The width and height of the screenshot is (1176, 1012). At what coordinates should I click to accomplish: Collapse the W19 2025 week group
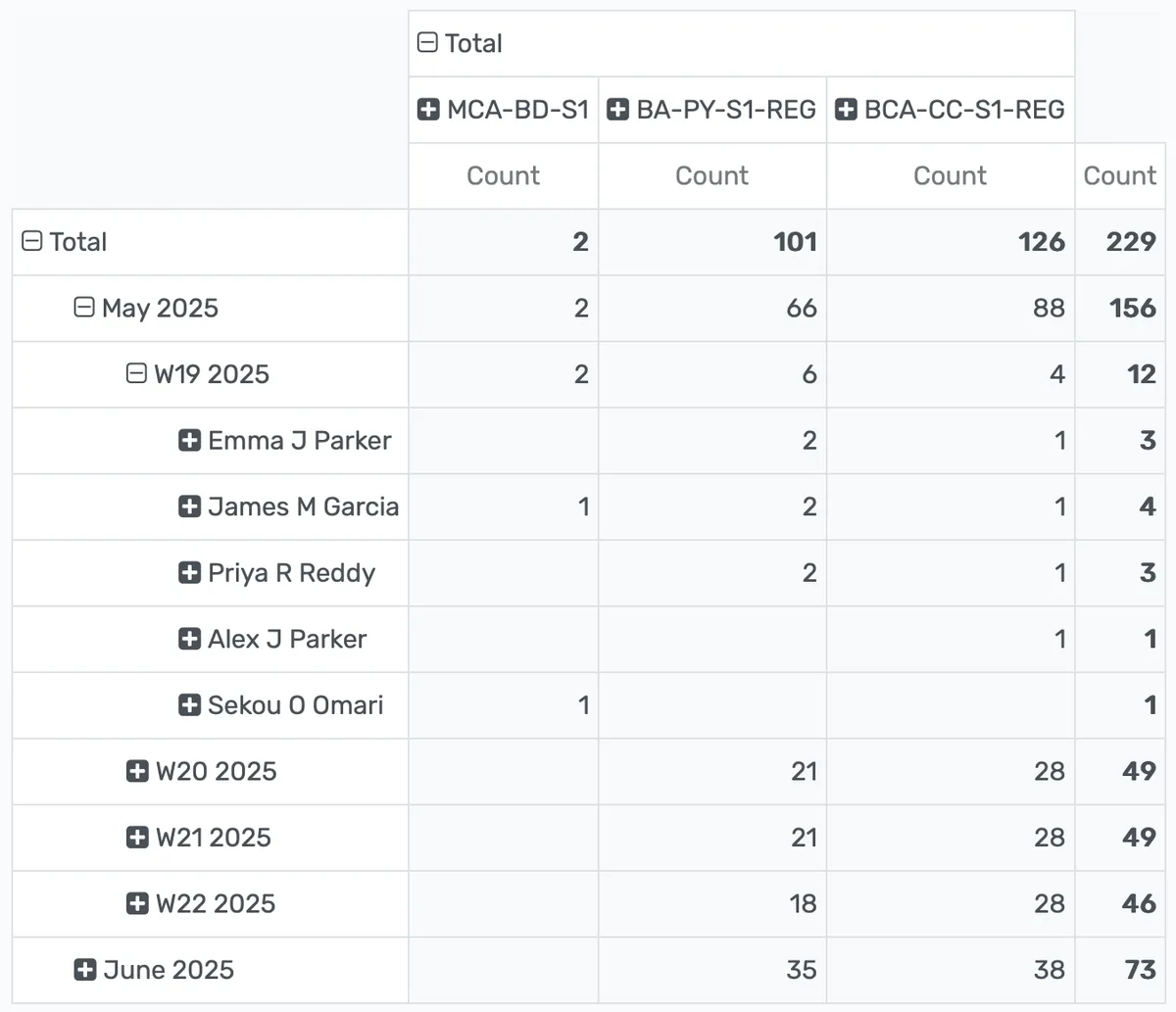136,374
